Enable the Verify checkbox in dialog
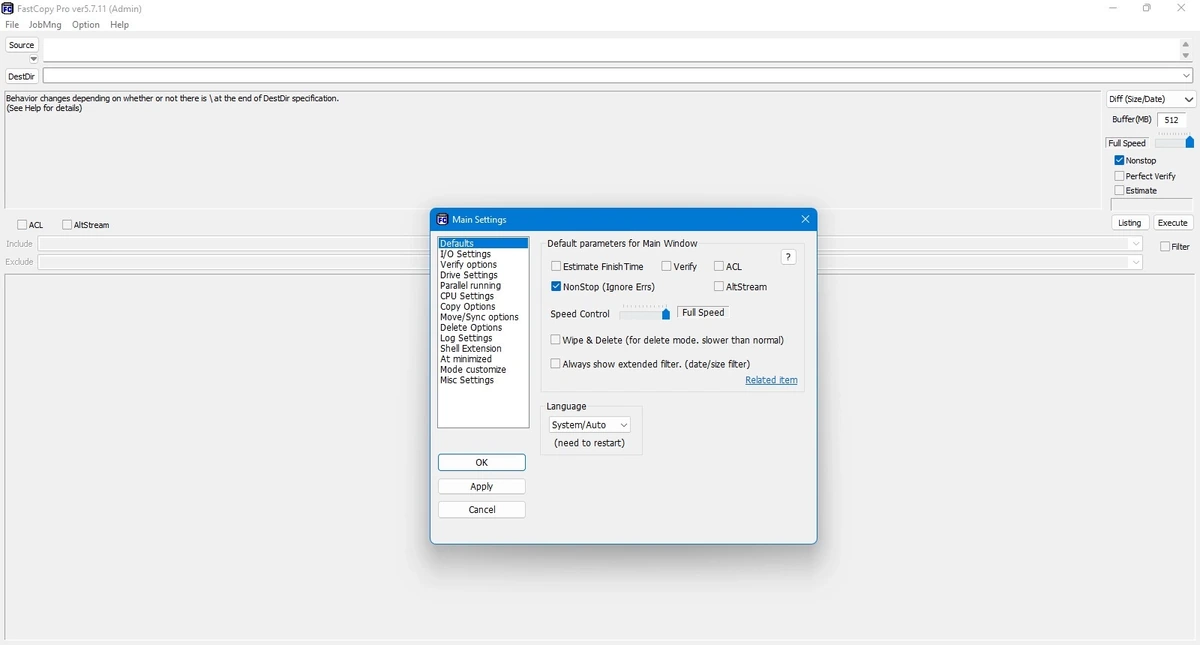This screenshot has width=1200, height=645. pos(667,267)
